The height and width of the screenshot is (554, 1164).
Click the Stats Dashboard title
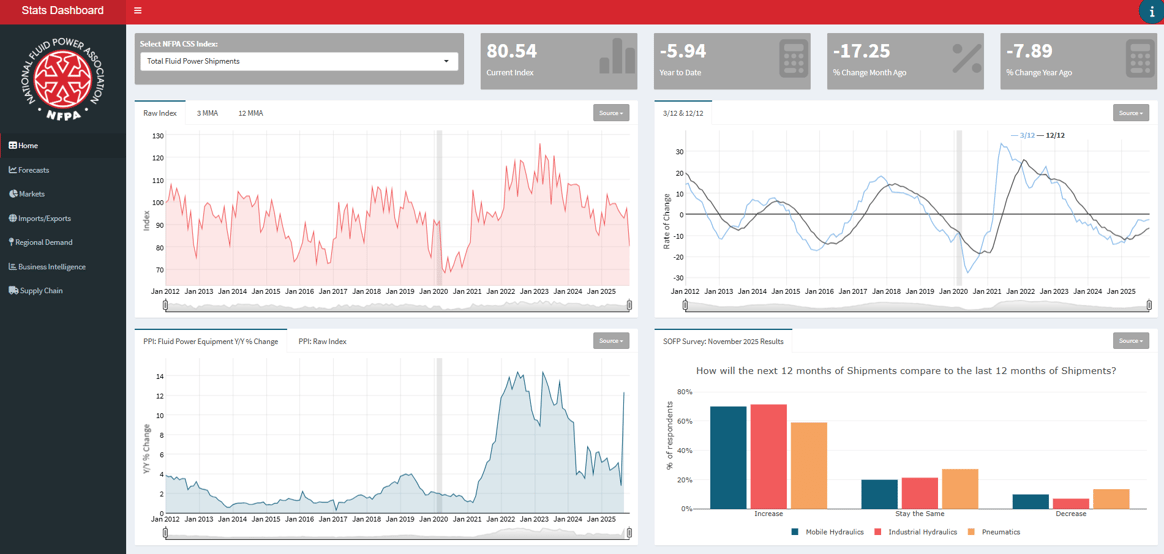click(x=63, y=11)
